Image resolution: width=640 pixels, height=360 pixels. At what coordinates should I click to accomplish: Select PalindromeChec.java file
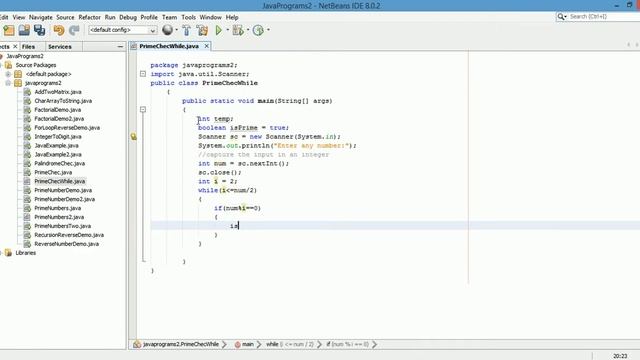(60, 163)
